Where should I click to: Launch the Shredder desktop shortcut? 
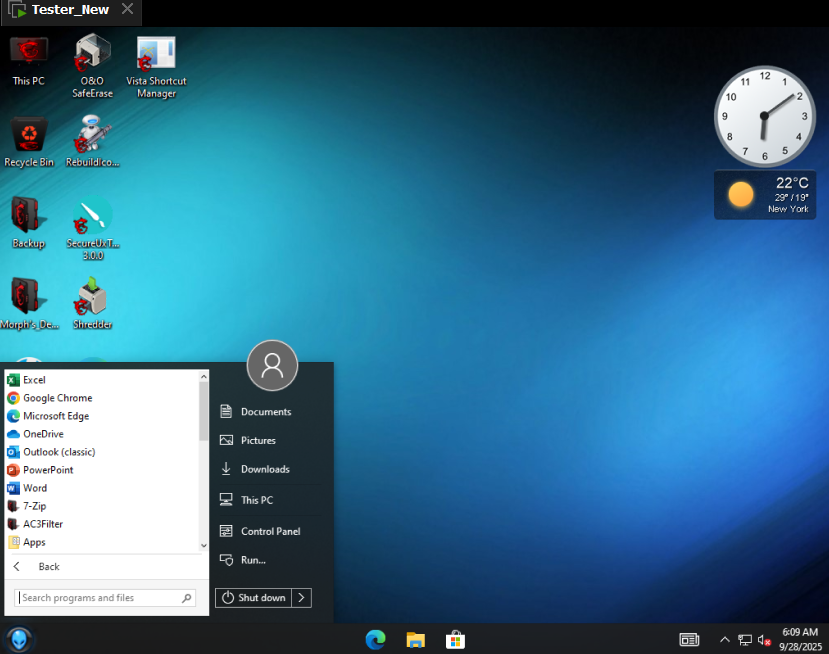[x=92, y=300]
